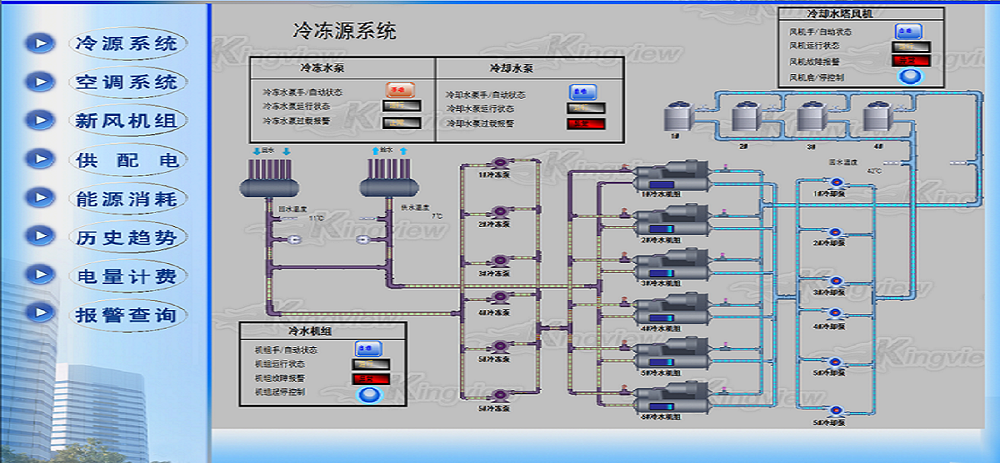Viewport: 1000px width, 463px height.
Task: Go to the 历史趋势 page
Action: tap(126, 238)
